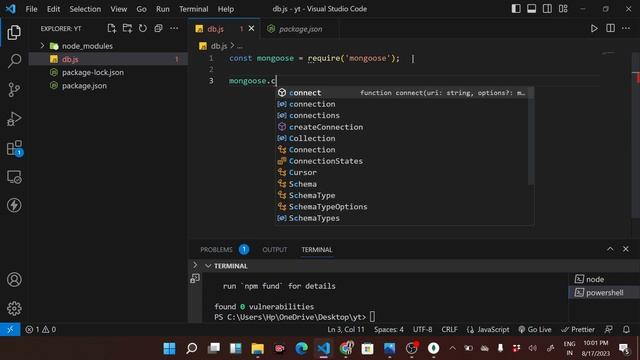640x360 pixels.
Task: Click the remote window status icon
Action: pos(10,329)
